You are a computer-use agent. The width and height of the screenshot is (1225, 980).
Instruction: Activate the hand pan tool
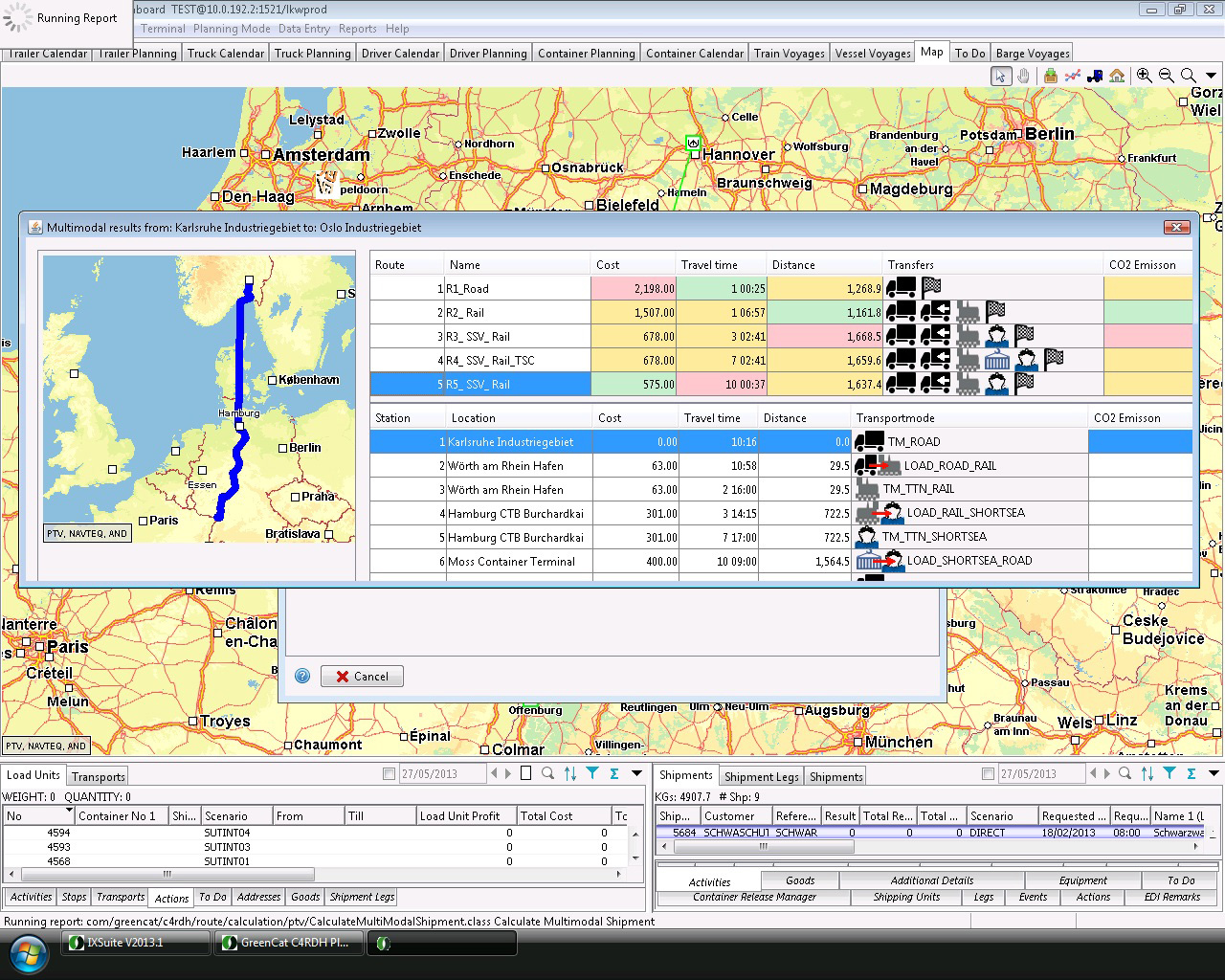tap(1023, 77)
